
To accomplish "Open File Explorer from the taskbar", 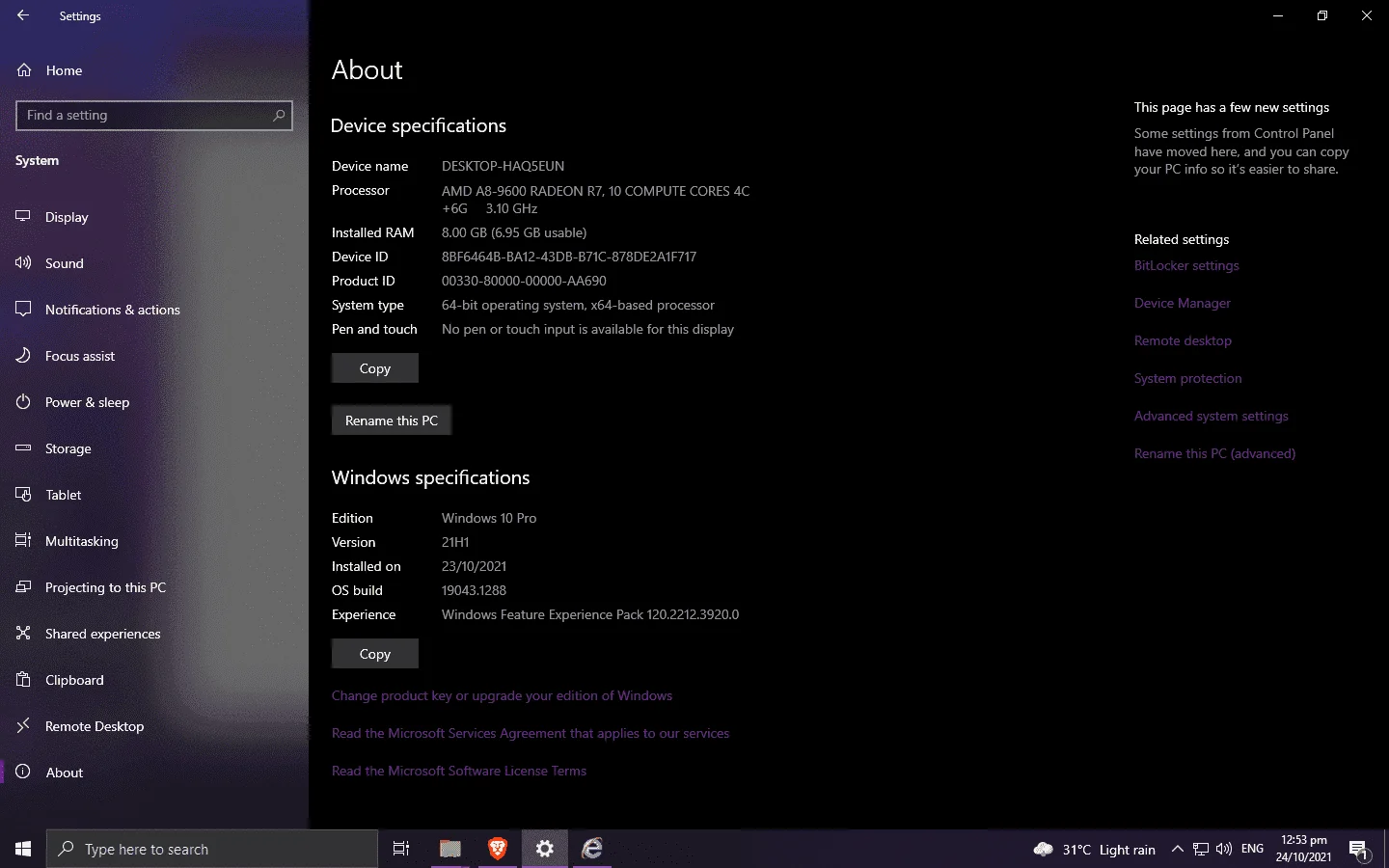I will click(450, 849).
